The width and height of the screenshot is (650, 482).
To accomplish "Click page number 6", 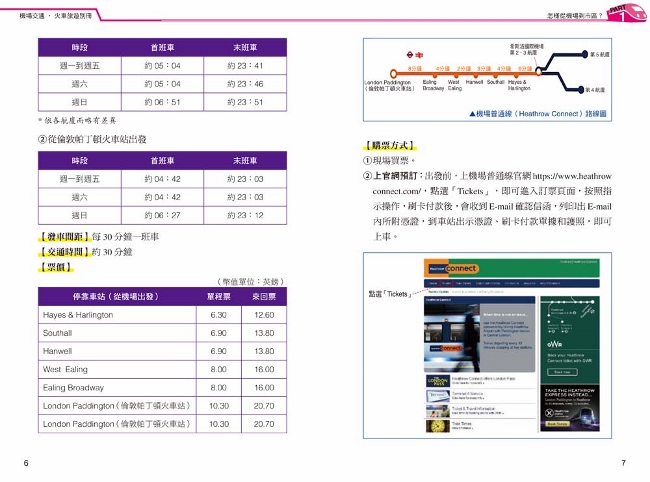I will (x=26, y=463).
